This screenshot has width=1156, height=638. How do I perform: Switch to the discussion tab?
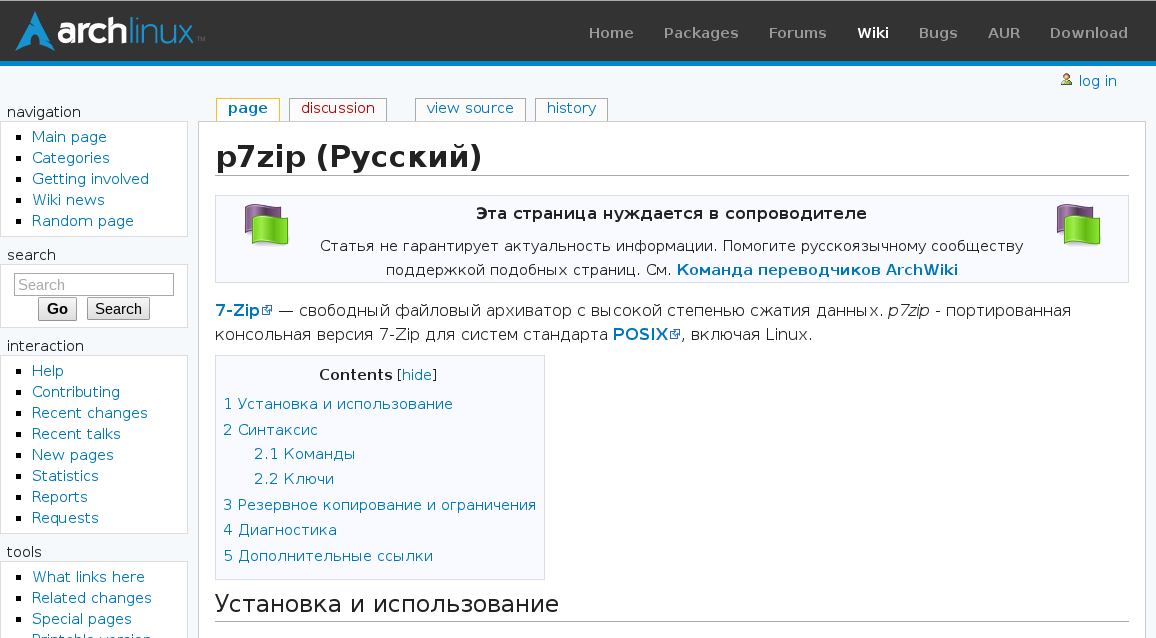pos(338,108)
